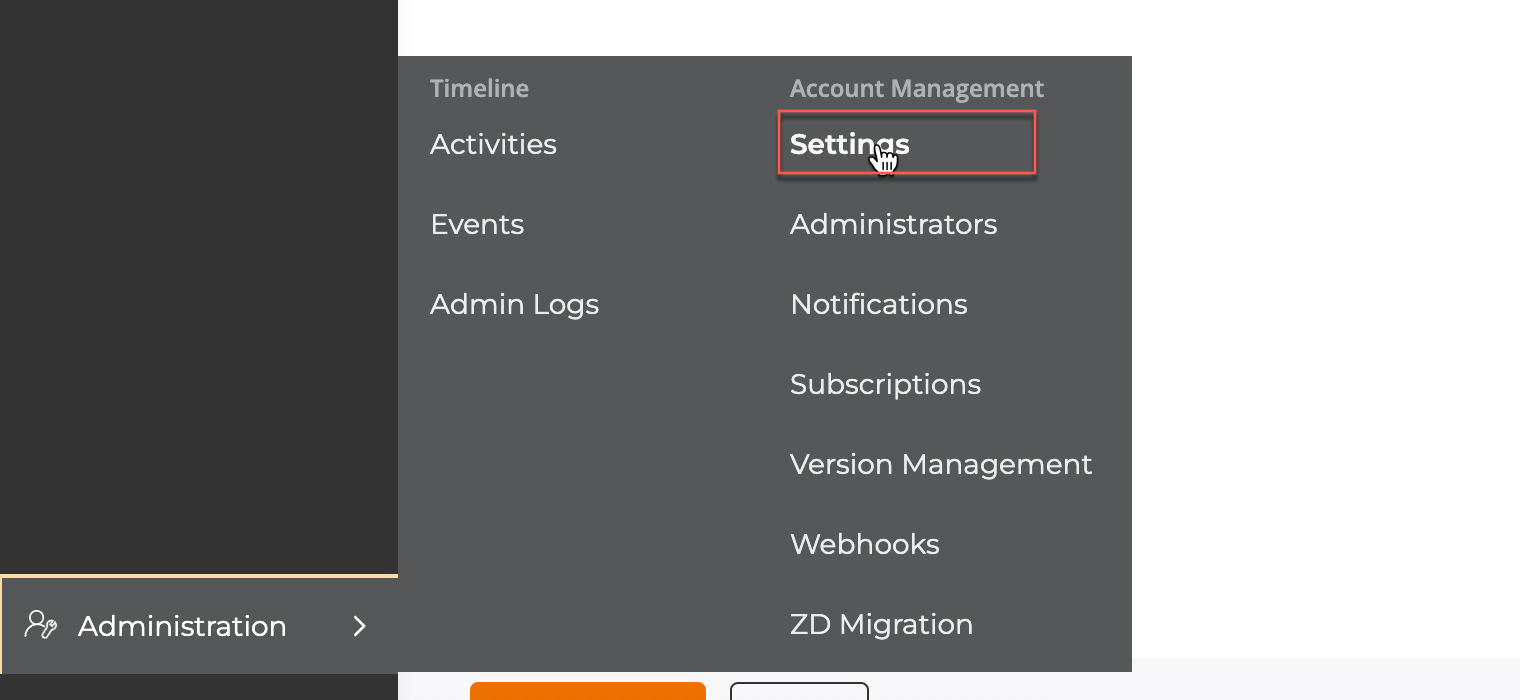
Task: Open the Events menu entry
Action: 477,224
